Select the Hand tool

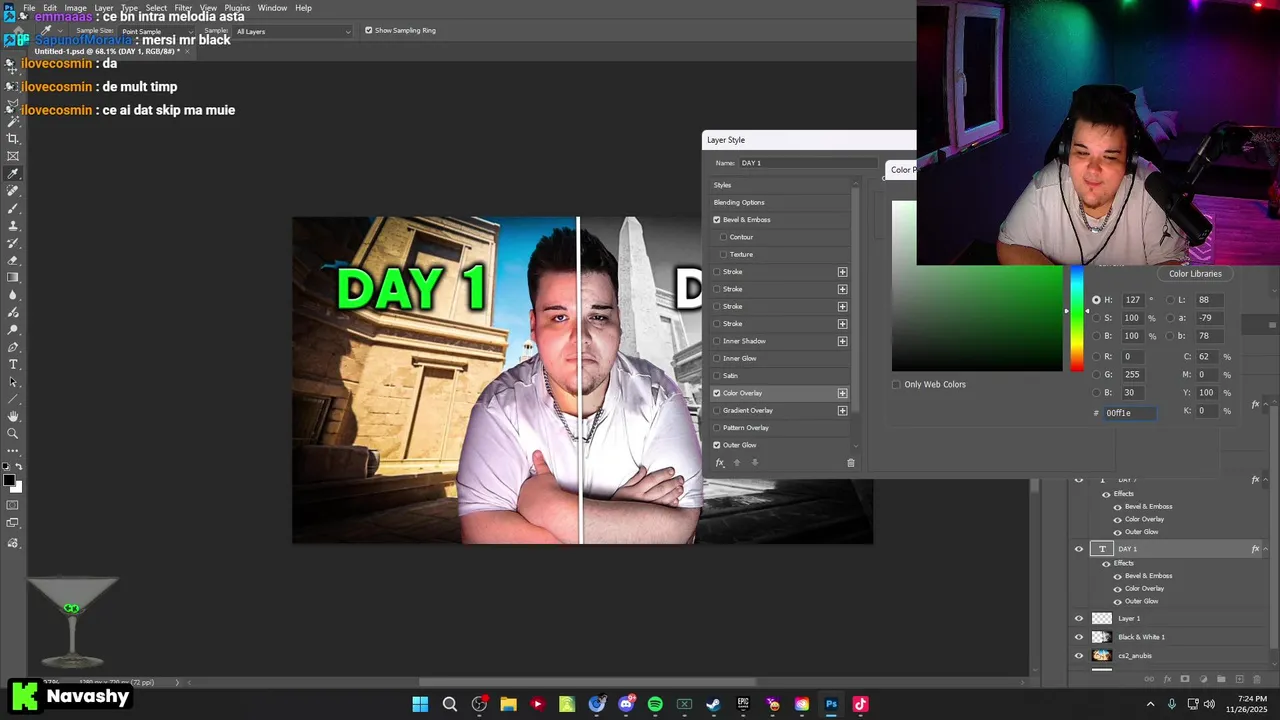pos(13,416)
